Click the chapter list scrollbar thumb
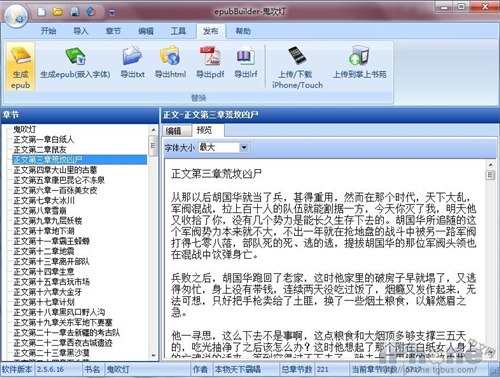This screenshot has width=500, height=378. 153,146
